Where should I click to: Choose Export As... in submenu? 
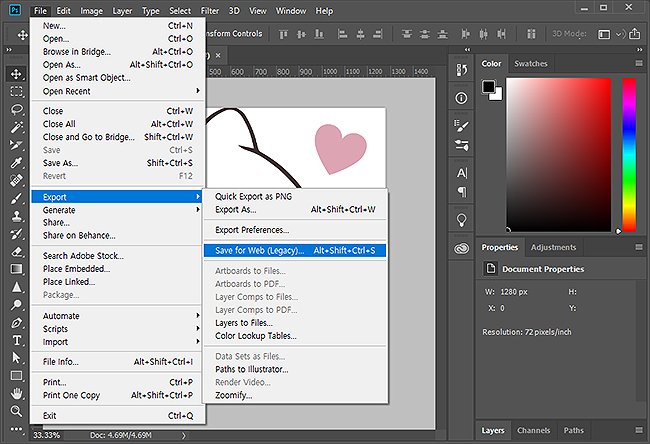click(295, 210)
